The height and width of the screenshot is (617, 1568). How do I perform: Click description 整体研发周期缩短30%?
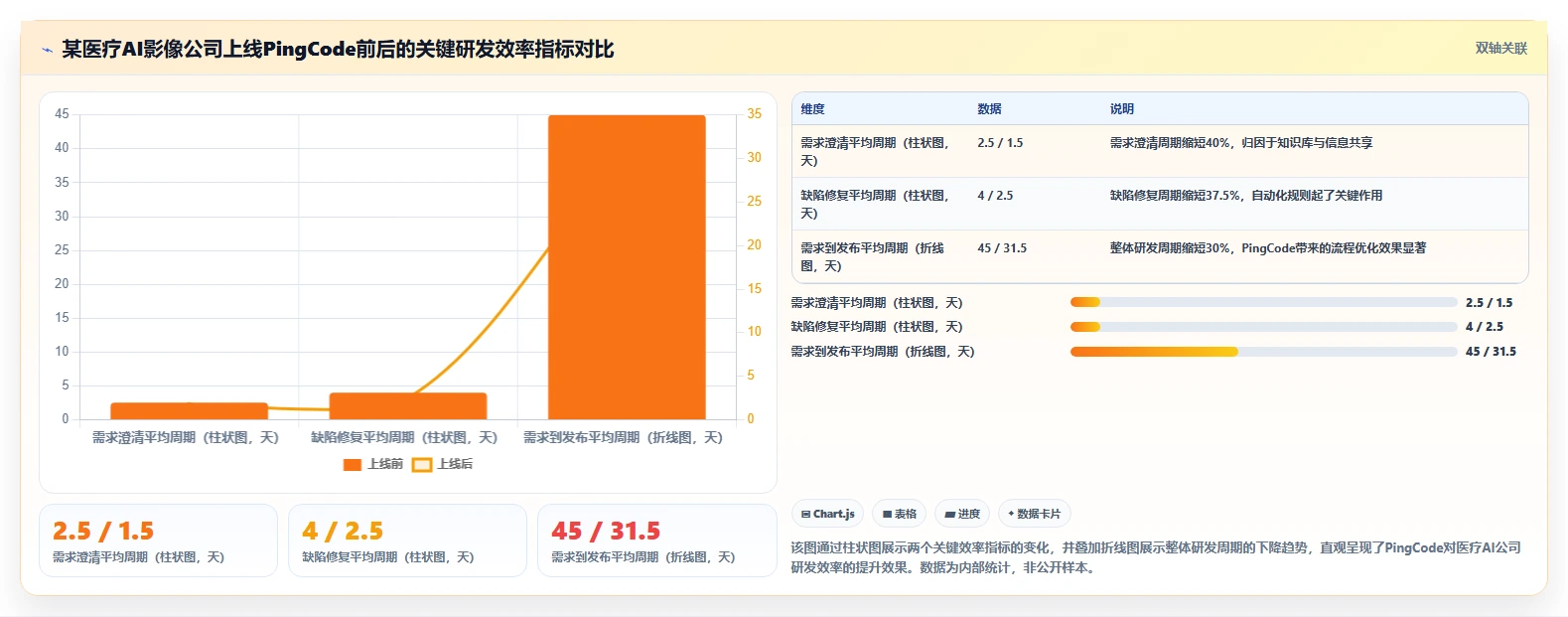tap(1268, 248)
